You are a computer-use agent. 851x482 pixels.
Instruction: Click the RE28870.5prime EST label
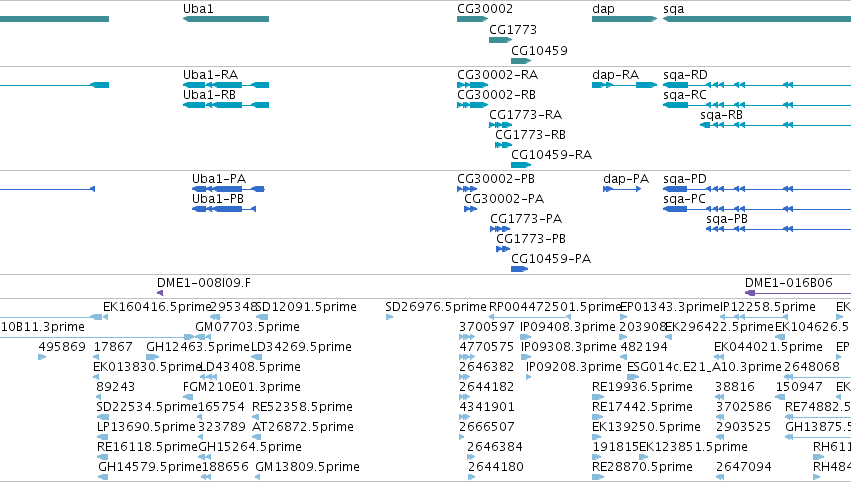(643, 467)
